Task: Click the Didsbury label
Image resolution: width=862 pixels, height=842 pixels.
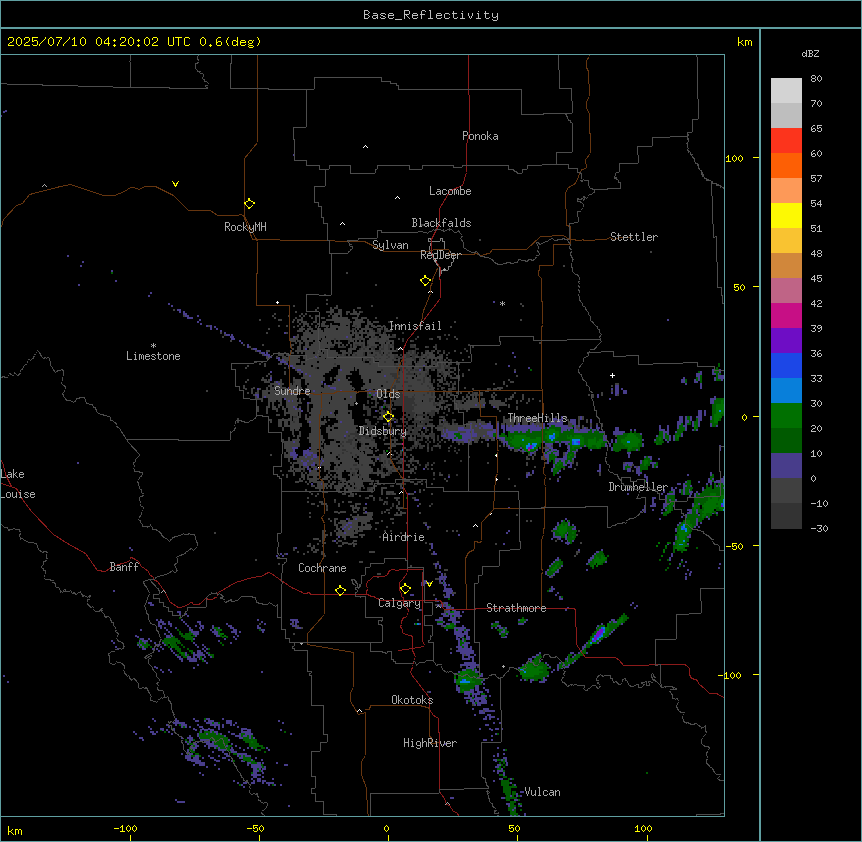Action: tap(383, 431)
